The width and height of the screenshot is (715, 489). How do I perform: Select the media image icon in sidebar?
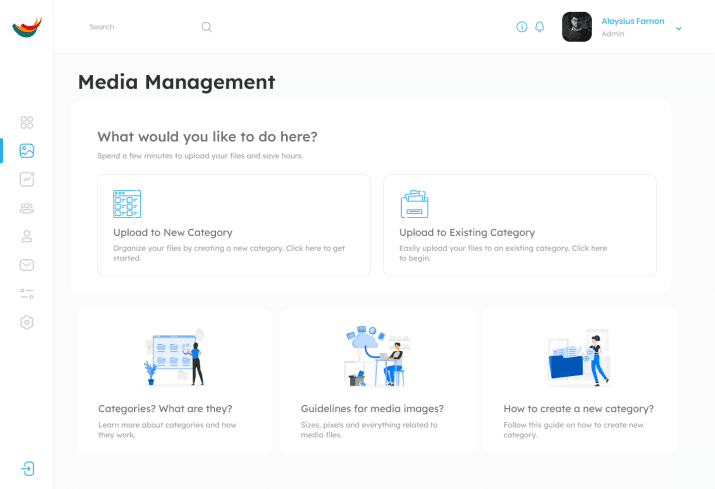[27, 151]
